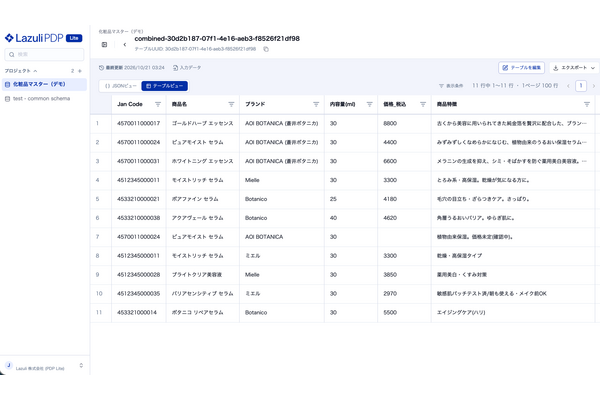Filter the 価格_税込 column
600x400 pixels.
[423, 104]
